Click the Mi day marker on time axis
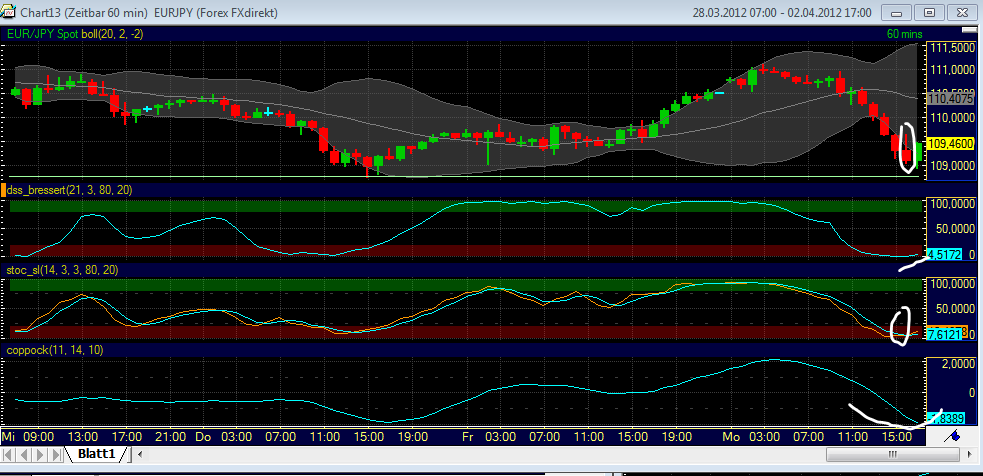Screen dimensions: 983x476 coord(9,436)
